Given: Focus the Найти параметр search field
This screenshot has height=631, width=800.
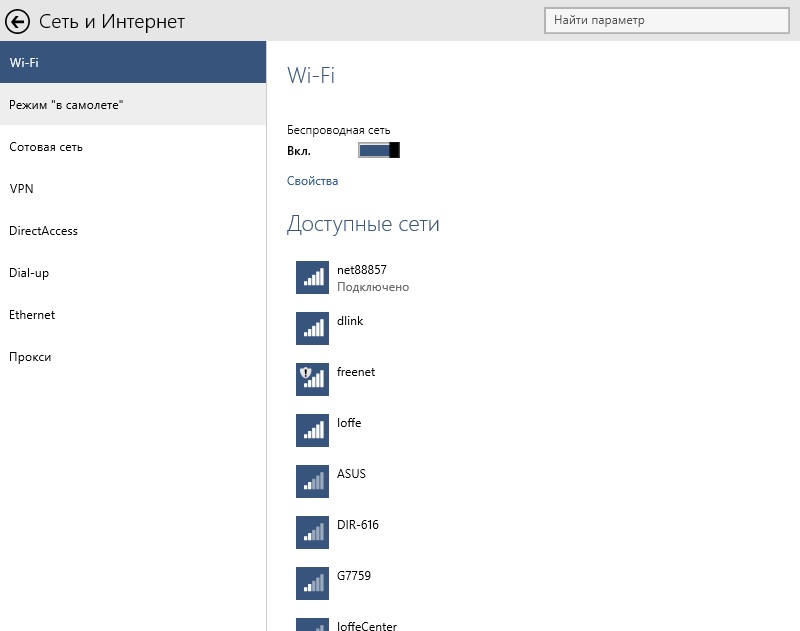Looking at the screenshot, I should (667, 20).
